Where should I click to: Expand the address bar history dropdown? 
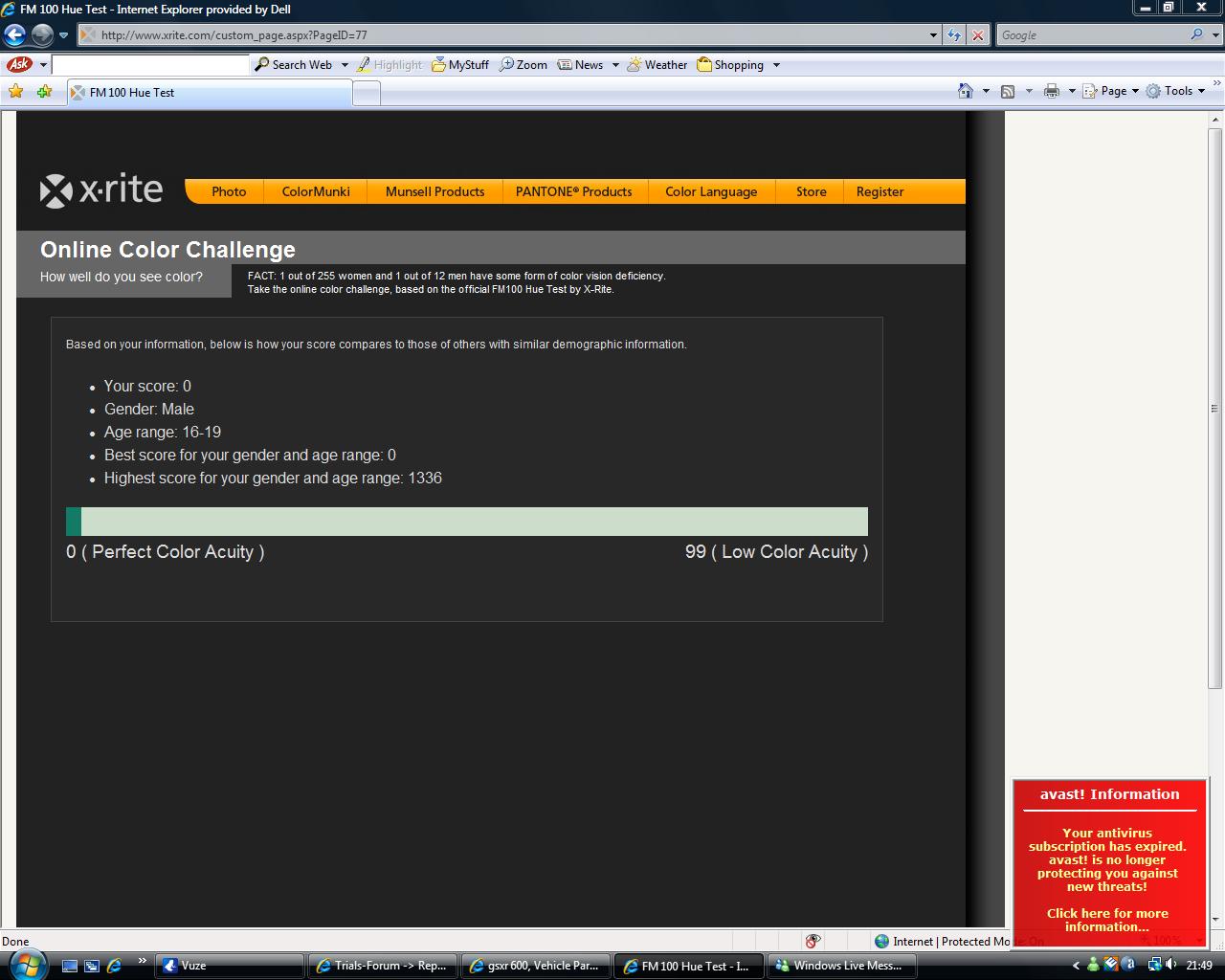[x=934, y=35]
